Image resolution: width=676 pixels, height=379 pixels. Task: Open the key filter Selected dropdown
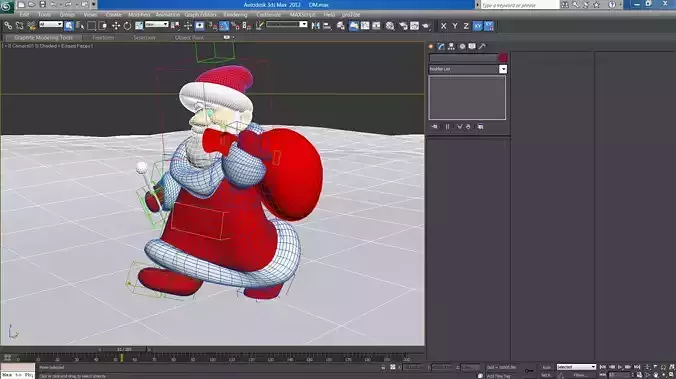point(576,367)
